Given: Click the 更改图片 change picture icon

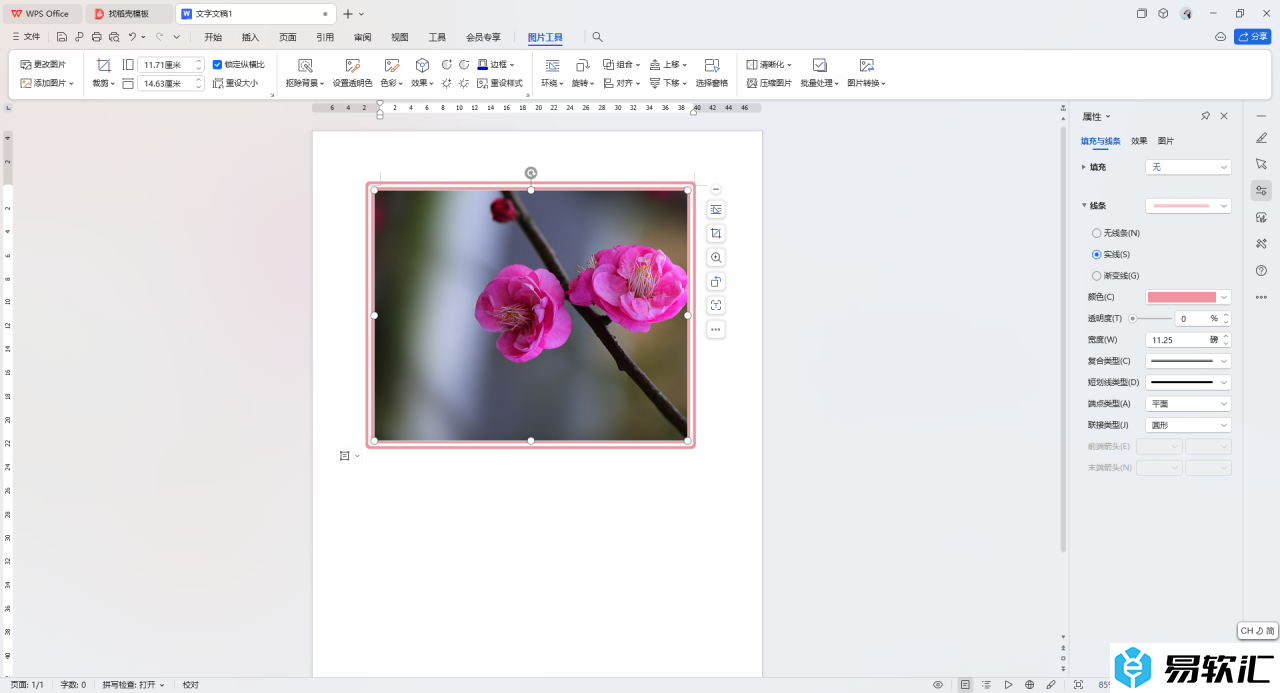Looking at the screenshot, I should (x=26, y=64).
